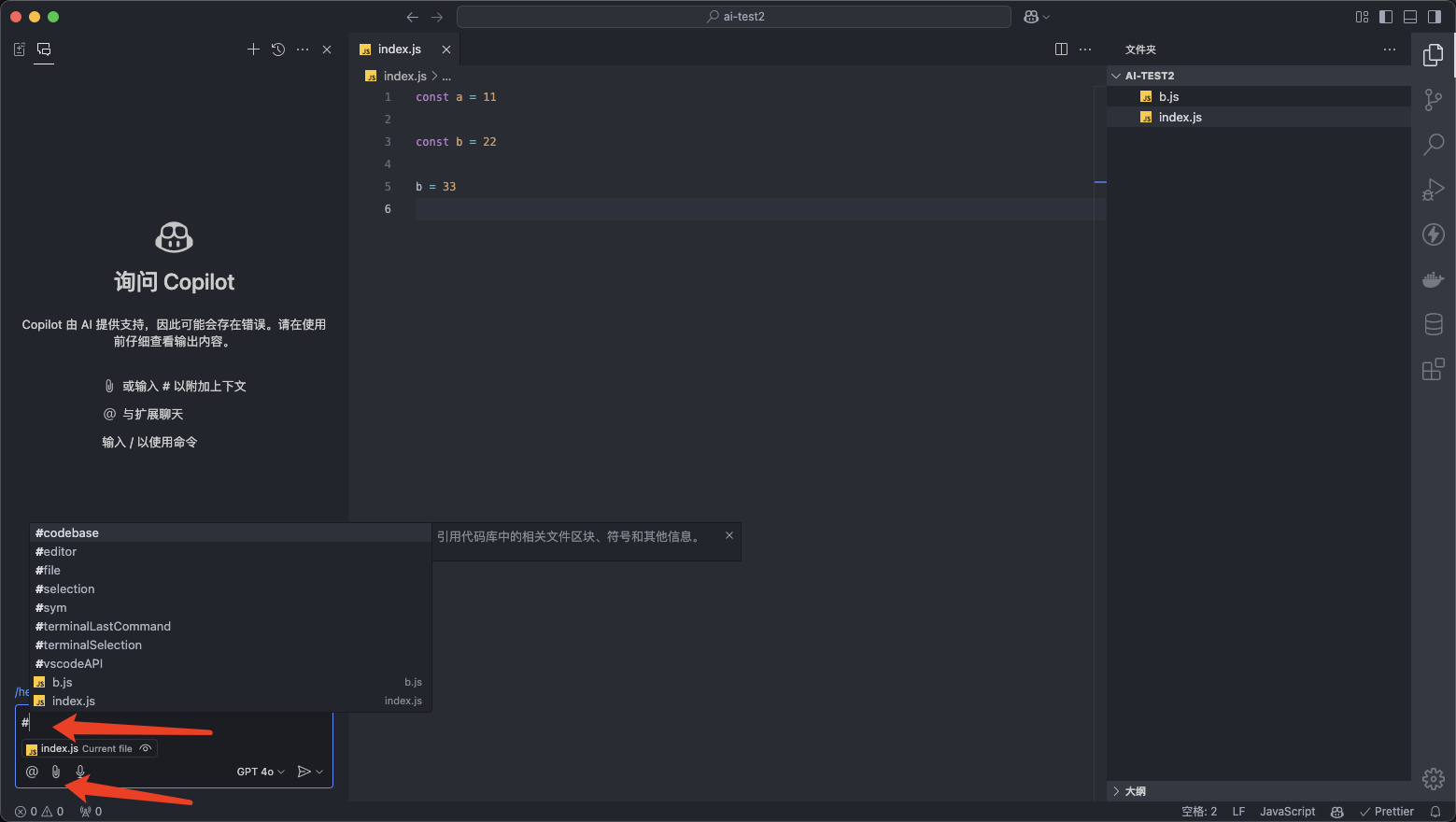Close the Copilot chat panel

tap(327, 50)
